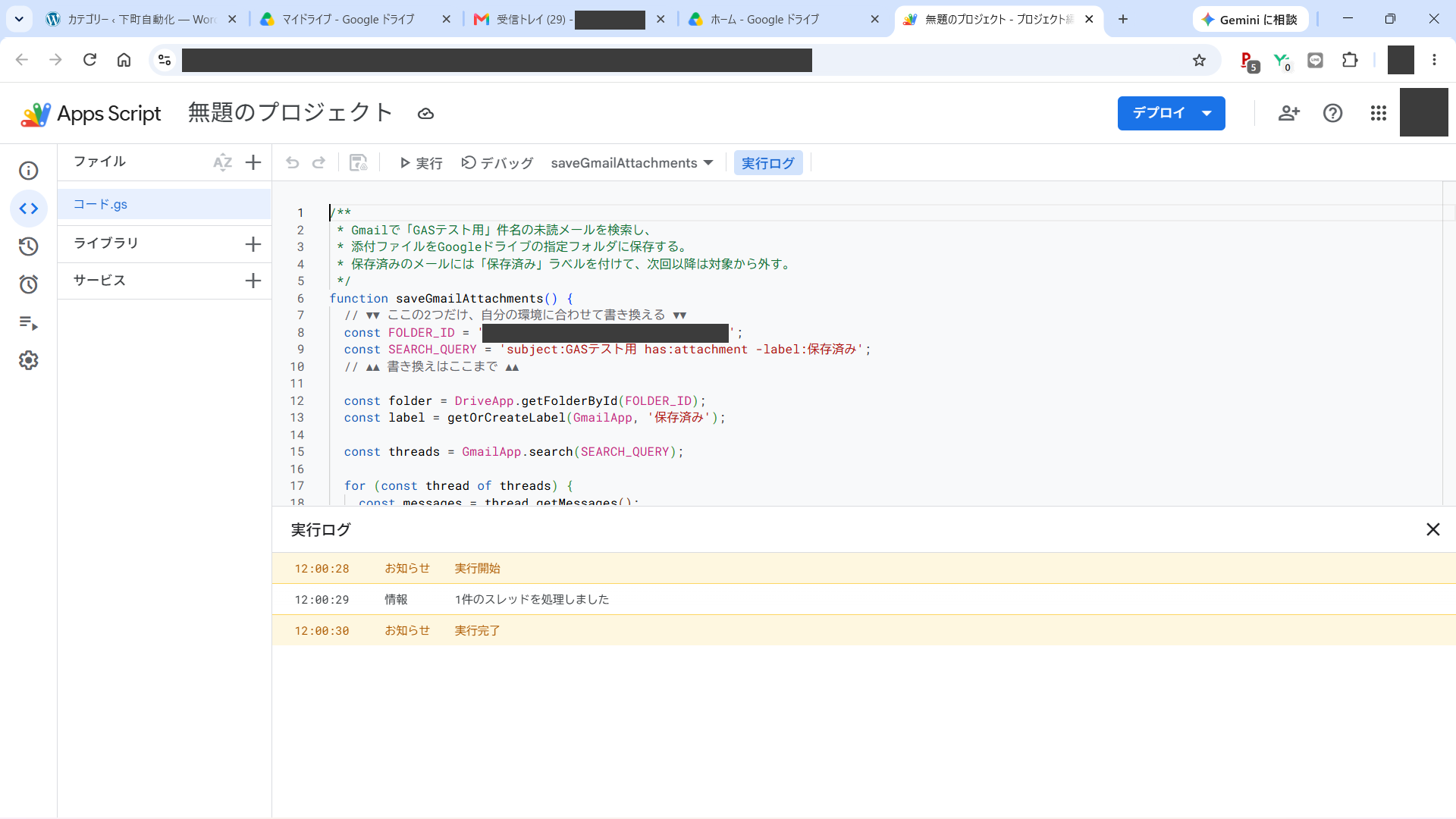Switch to Gmail 受信トレイ tab

(569, 19)
